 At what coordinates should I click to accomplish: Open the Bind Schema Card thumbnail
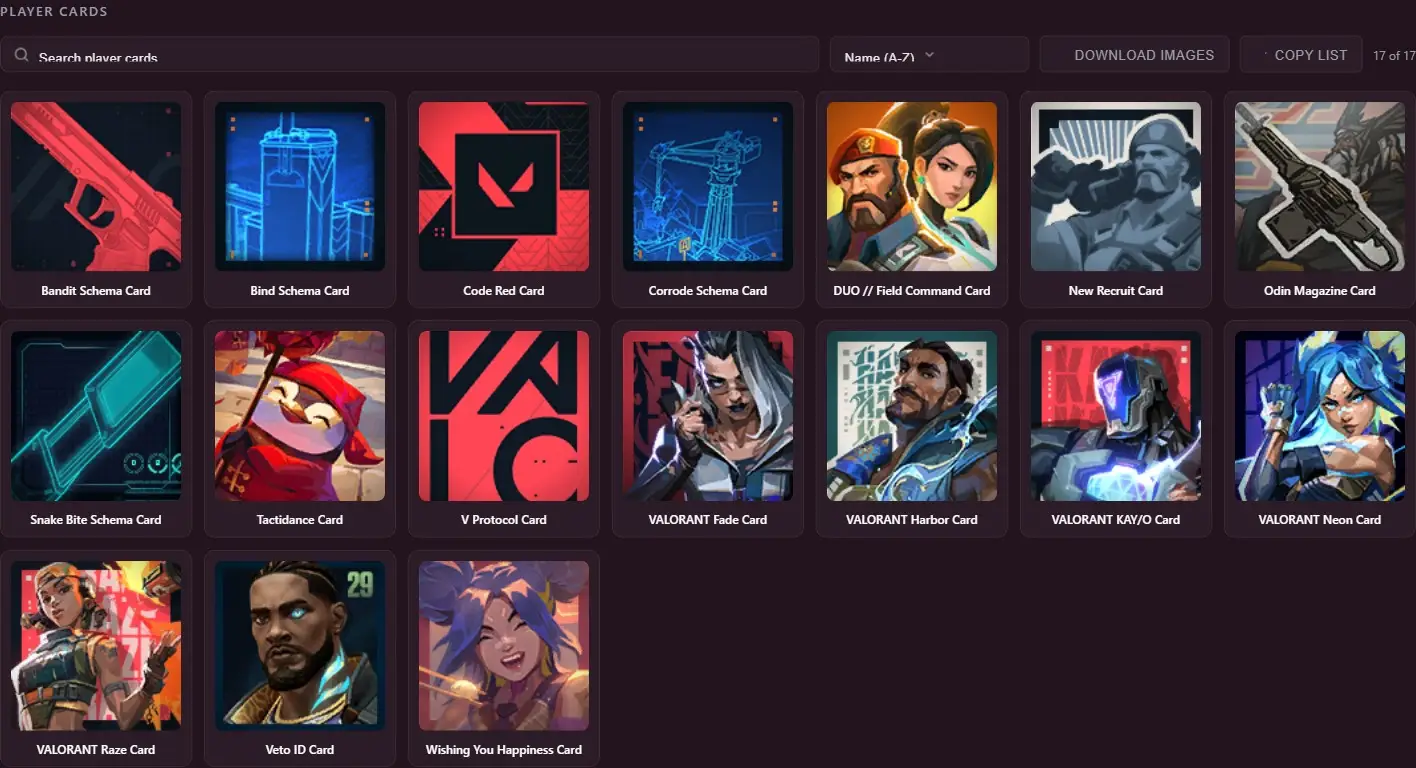tap(300, 186)
